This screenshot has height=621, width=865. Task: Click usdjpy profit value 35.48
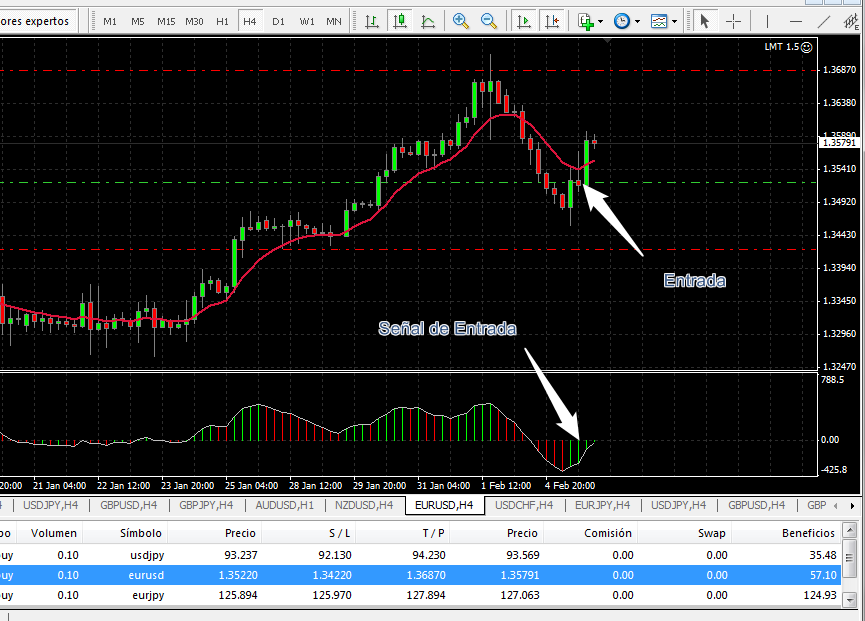click(823, 555)
